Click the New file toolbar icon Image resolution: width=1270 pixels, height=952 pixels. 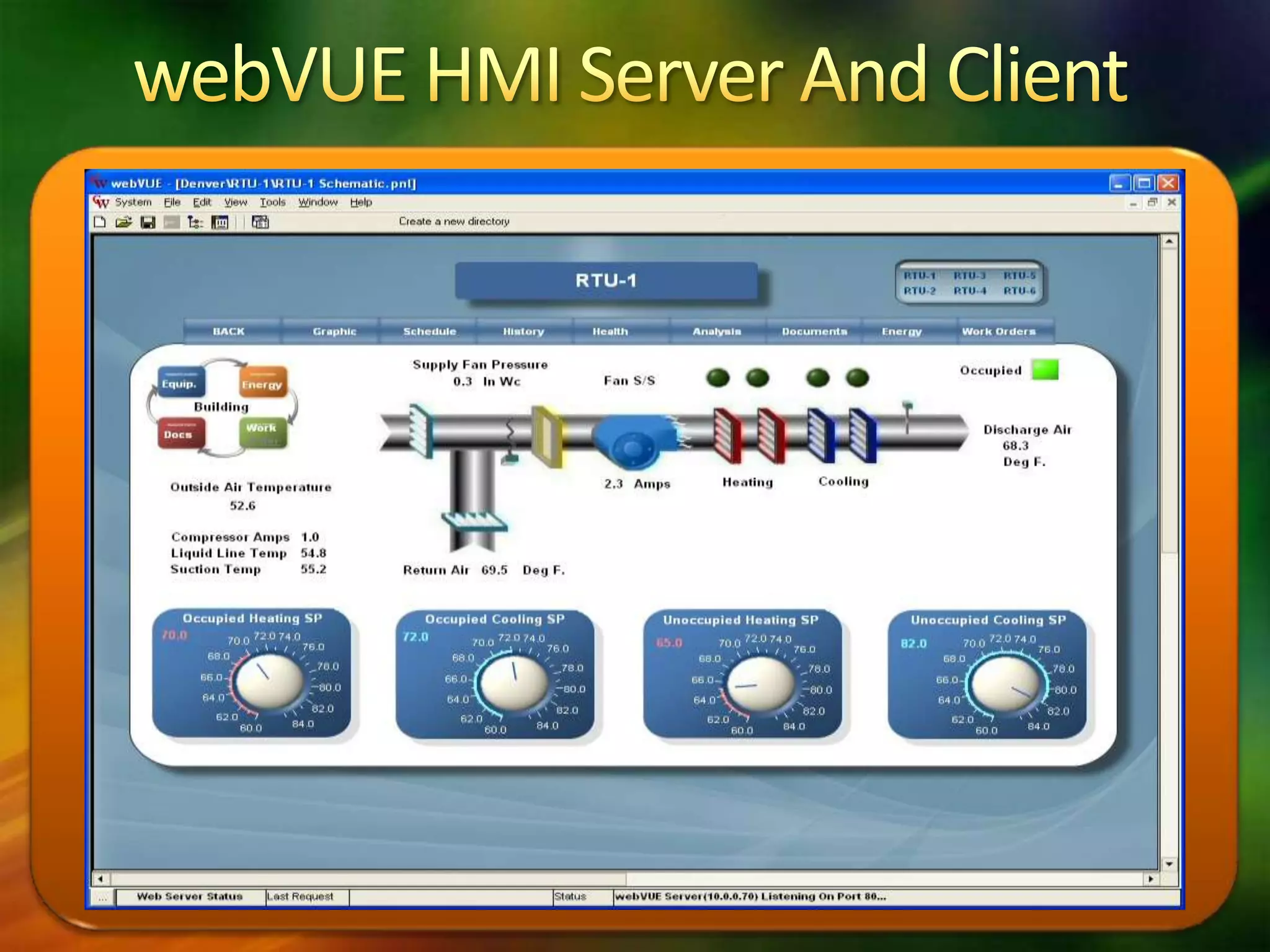100,222
